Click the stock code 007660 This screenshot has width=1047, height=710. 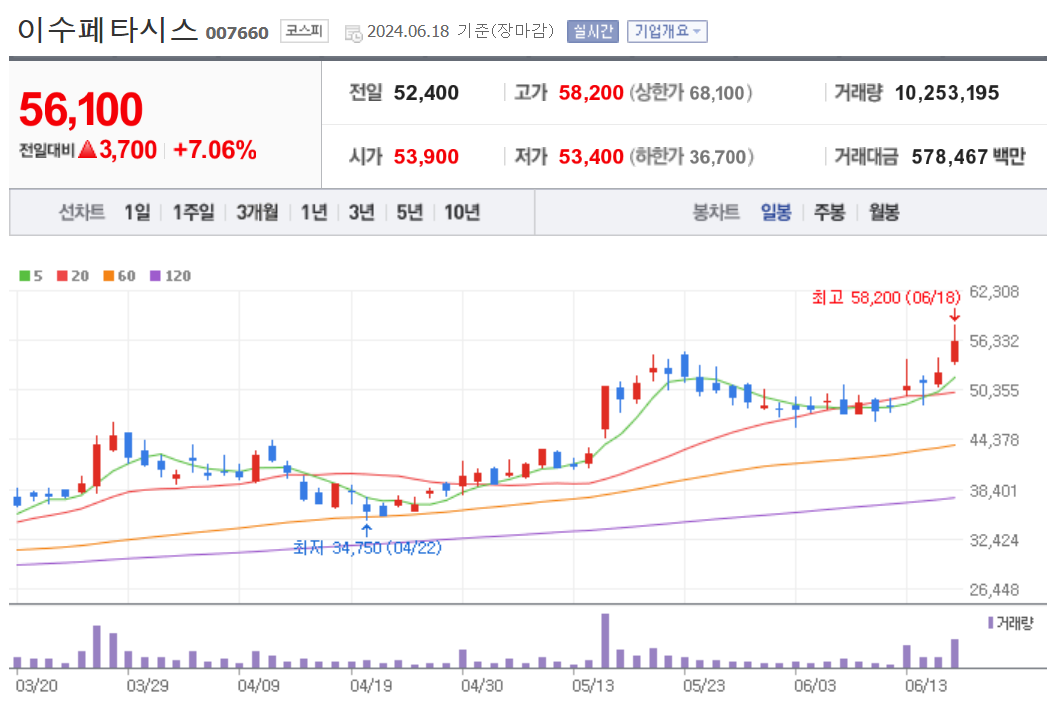(x=237, y=33)
